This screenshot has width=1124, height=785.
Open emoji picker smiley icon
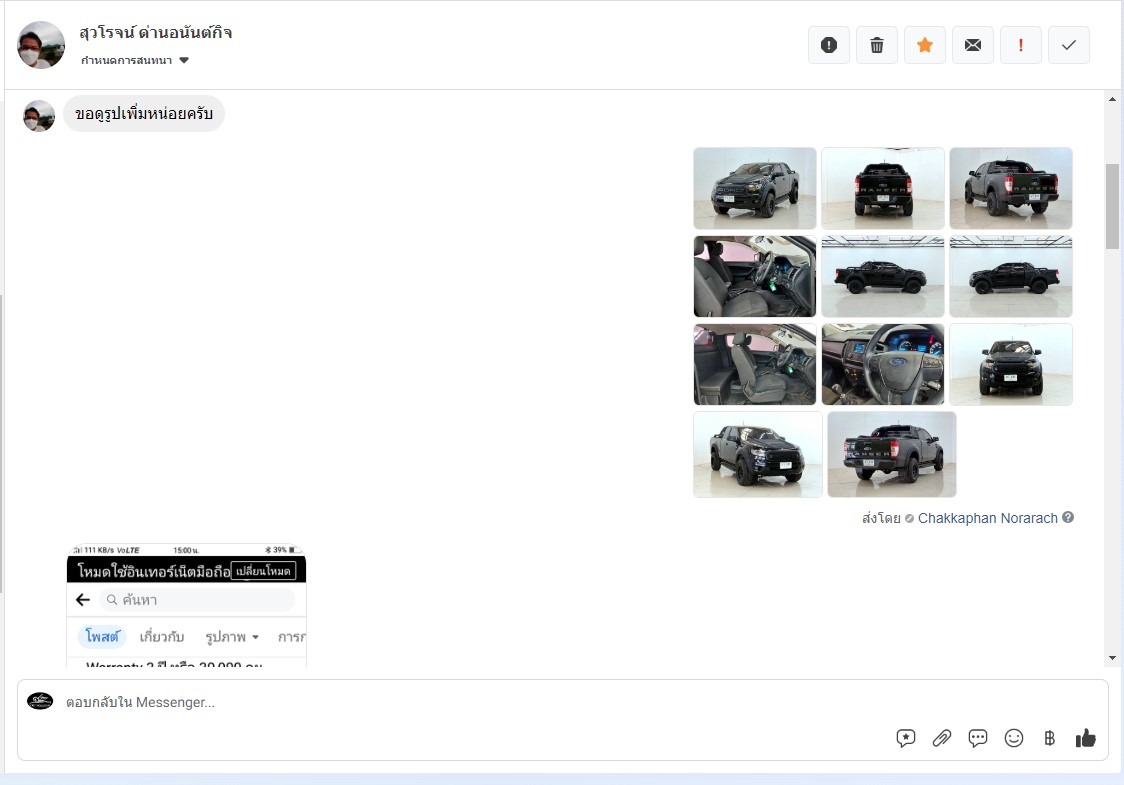[x=1014, y=738]
